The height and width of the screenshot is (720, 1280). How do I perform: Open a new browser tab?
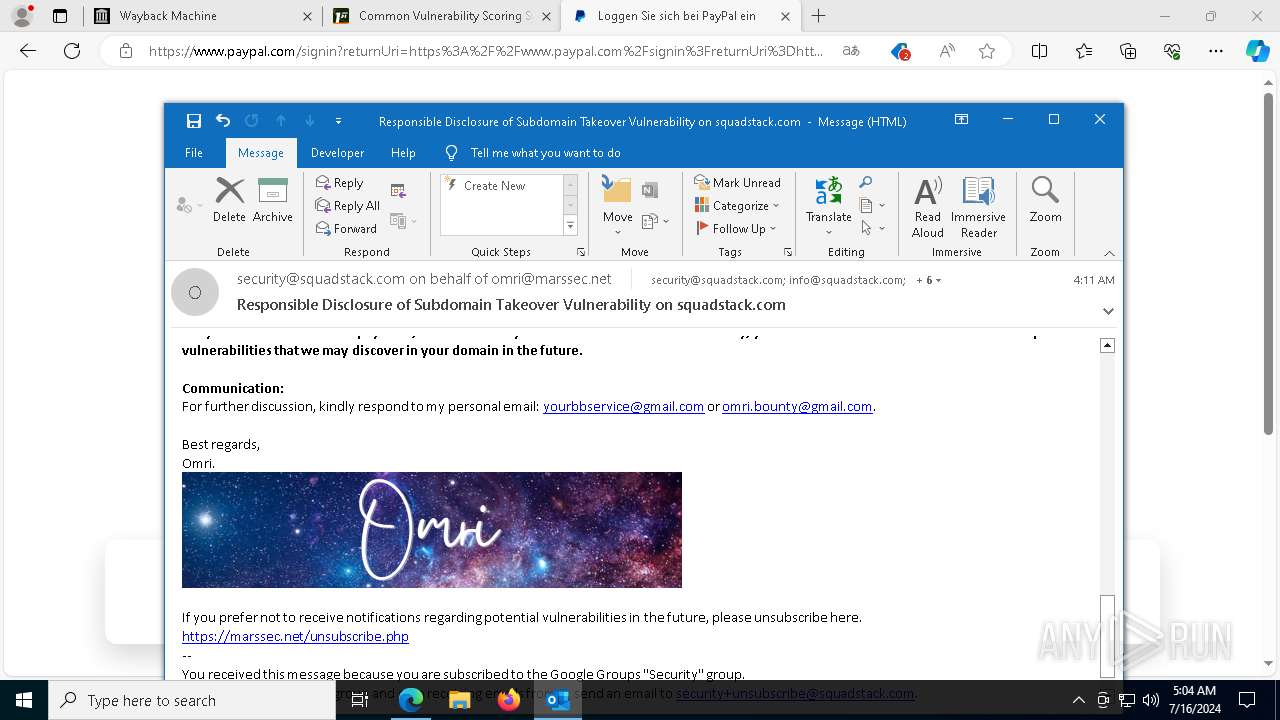tap(819, 16)
